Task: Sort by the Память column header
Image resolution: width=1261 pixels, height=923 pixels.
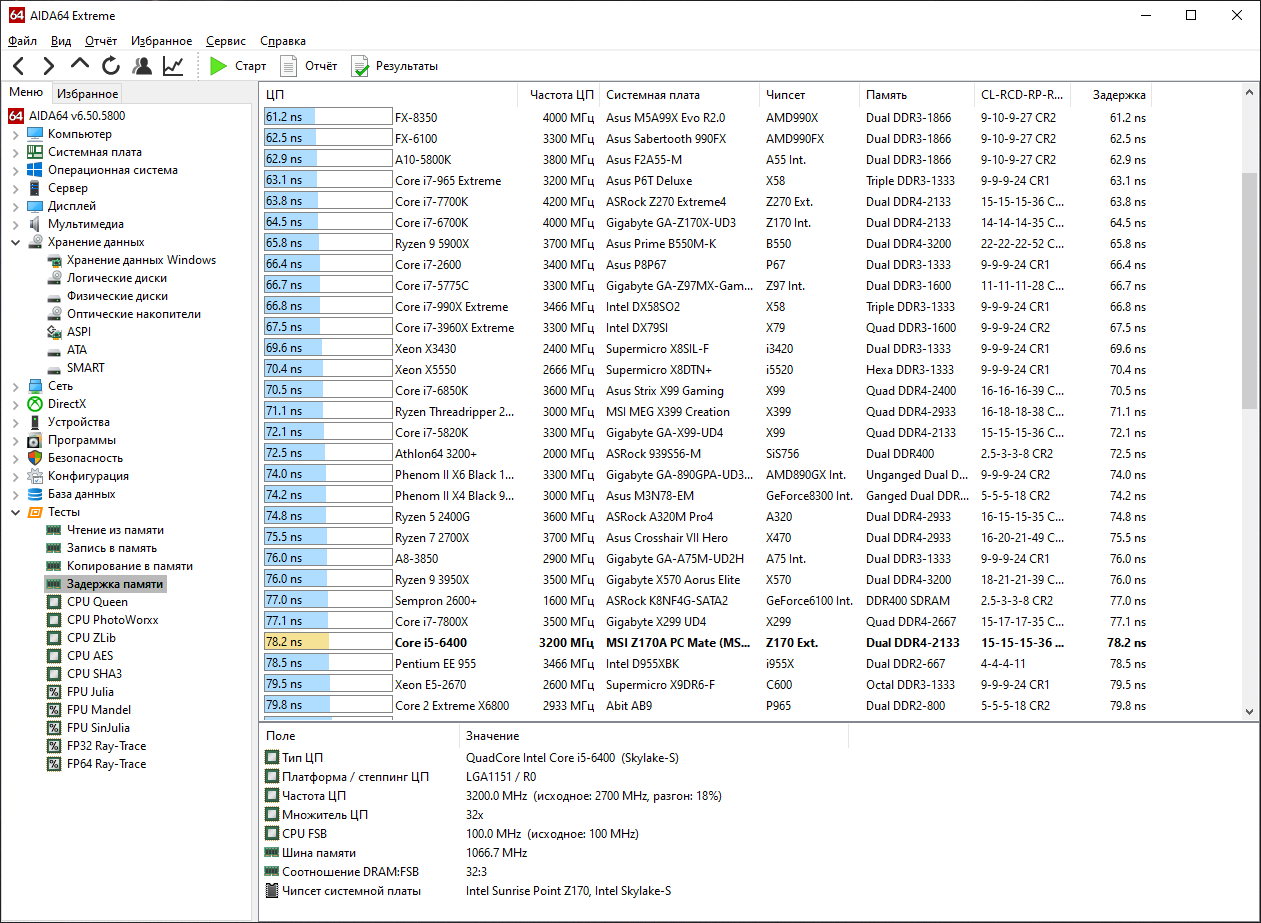Action: coord(917,95)
